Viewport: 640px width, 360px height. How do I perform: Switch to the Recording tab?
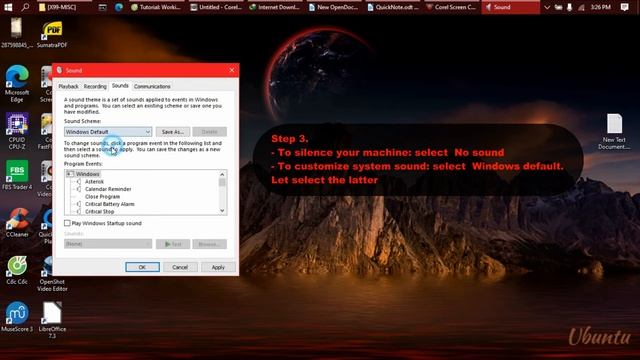pyautogui.click(x=95, y=87)
